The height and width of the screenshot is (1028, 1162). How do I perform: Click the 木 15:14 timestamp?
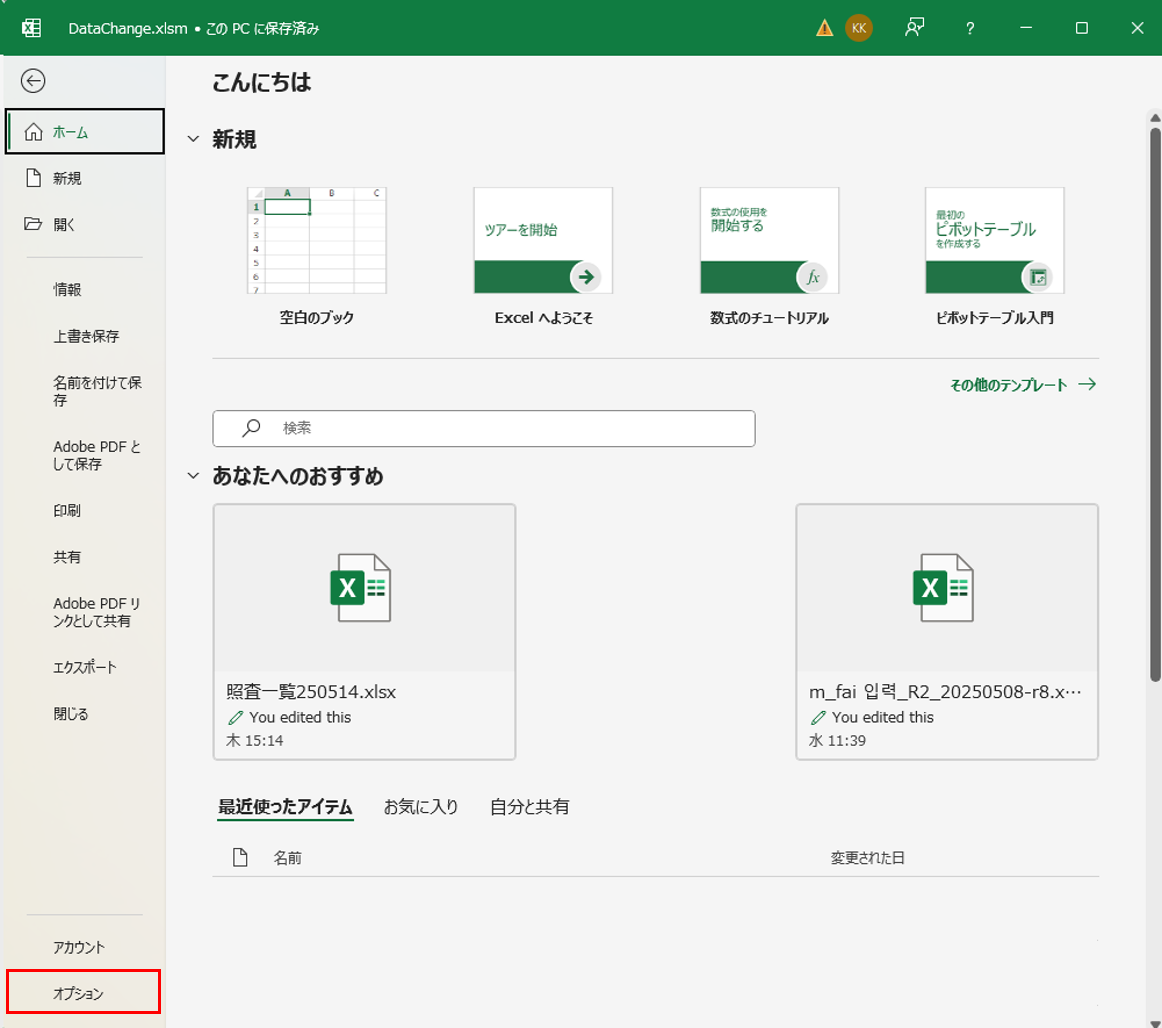pos(255,740)
